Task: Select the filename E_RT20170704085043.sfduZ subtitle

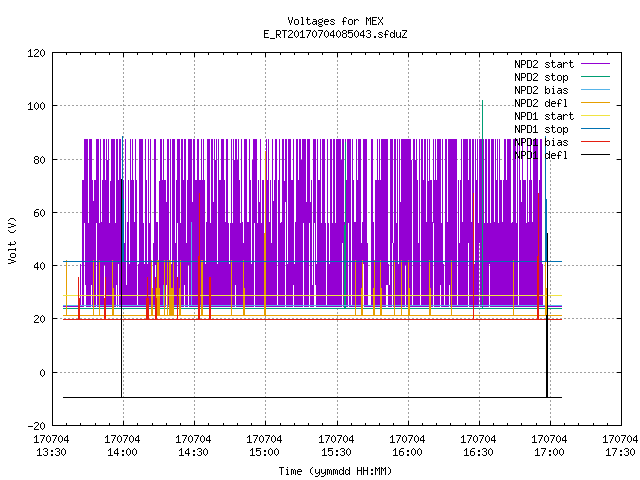Action: (x=335, y=34)
